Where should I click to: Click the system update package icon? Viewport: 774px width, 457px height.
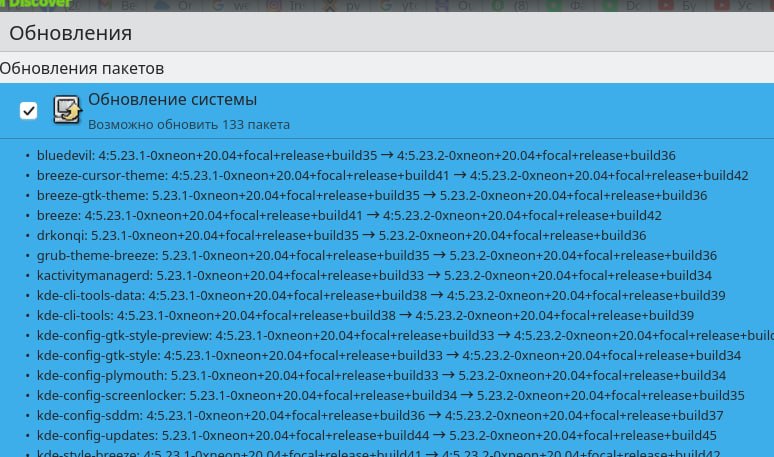(x=66, y=110)
